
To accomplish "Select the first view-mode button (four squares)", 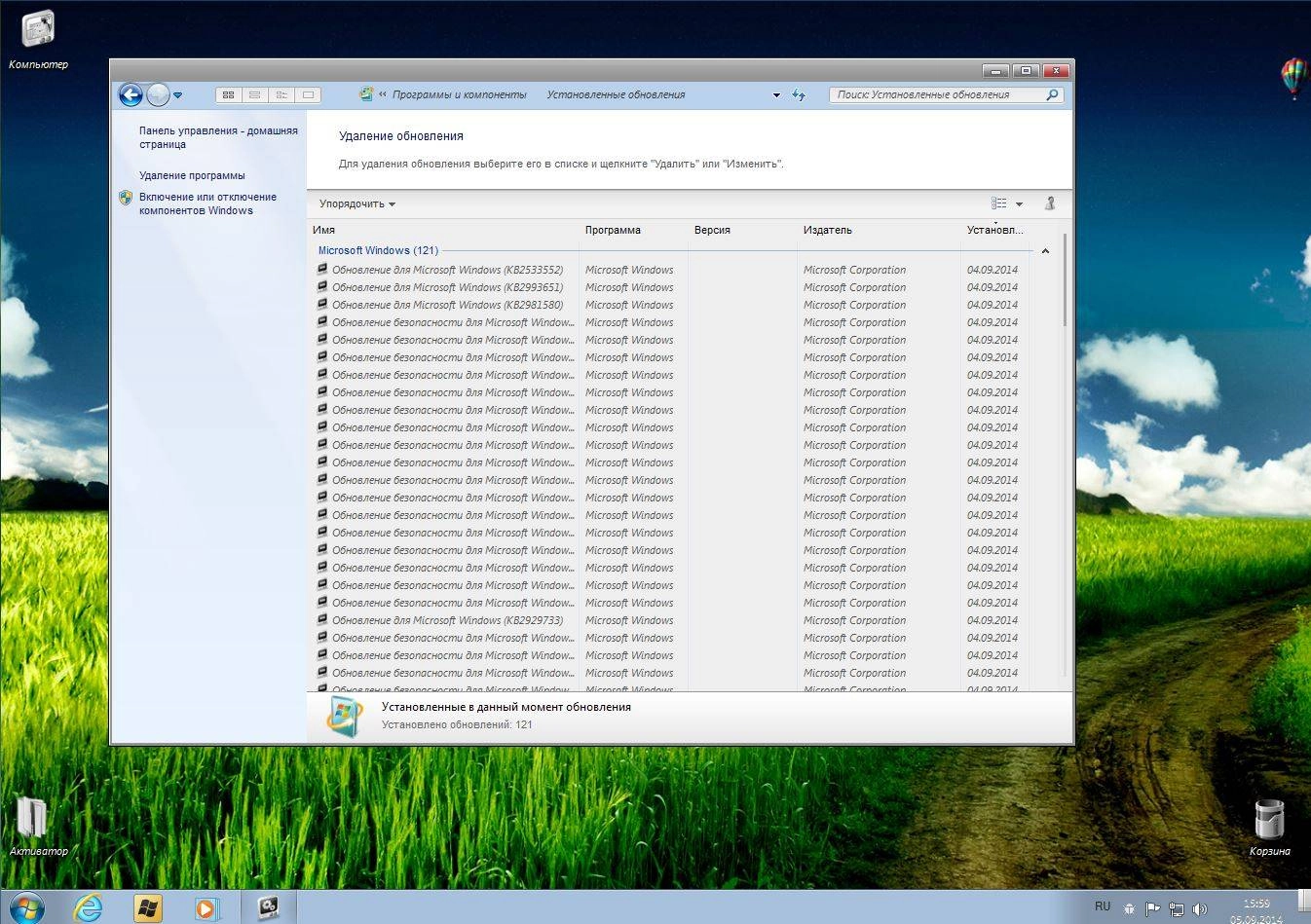I will [x=229, y=94].
